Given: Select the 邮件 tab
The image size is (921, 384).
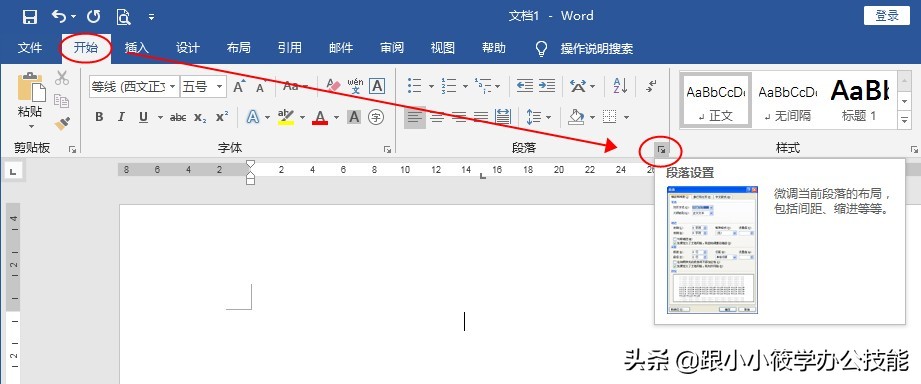Looking at the screenshot, I should pos(341,48).
